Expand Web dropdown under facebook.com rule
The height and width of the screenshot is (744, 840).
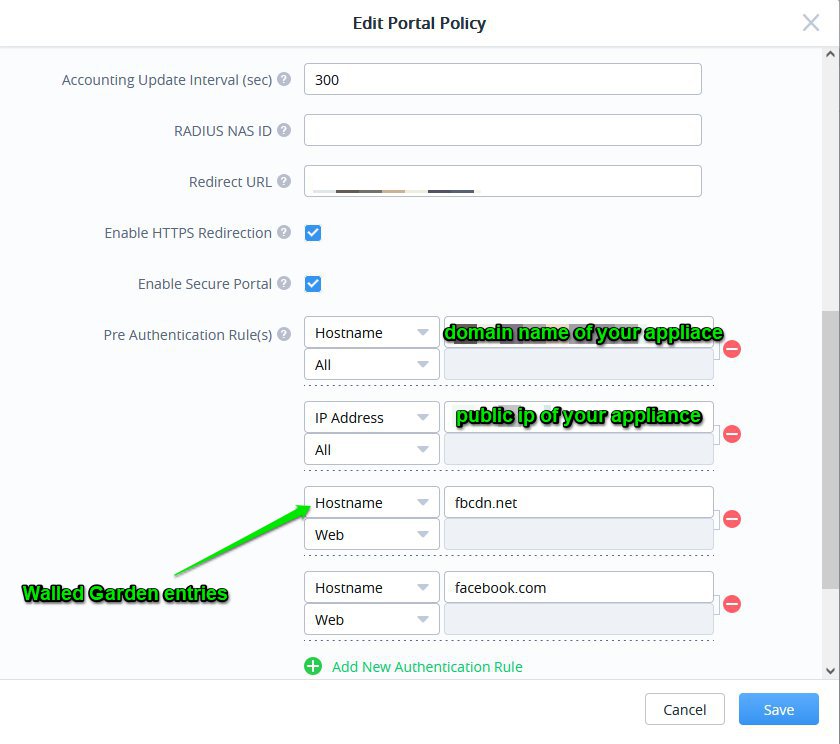coord(371,620)
